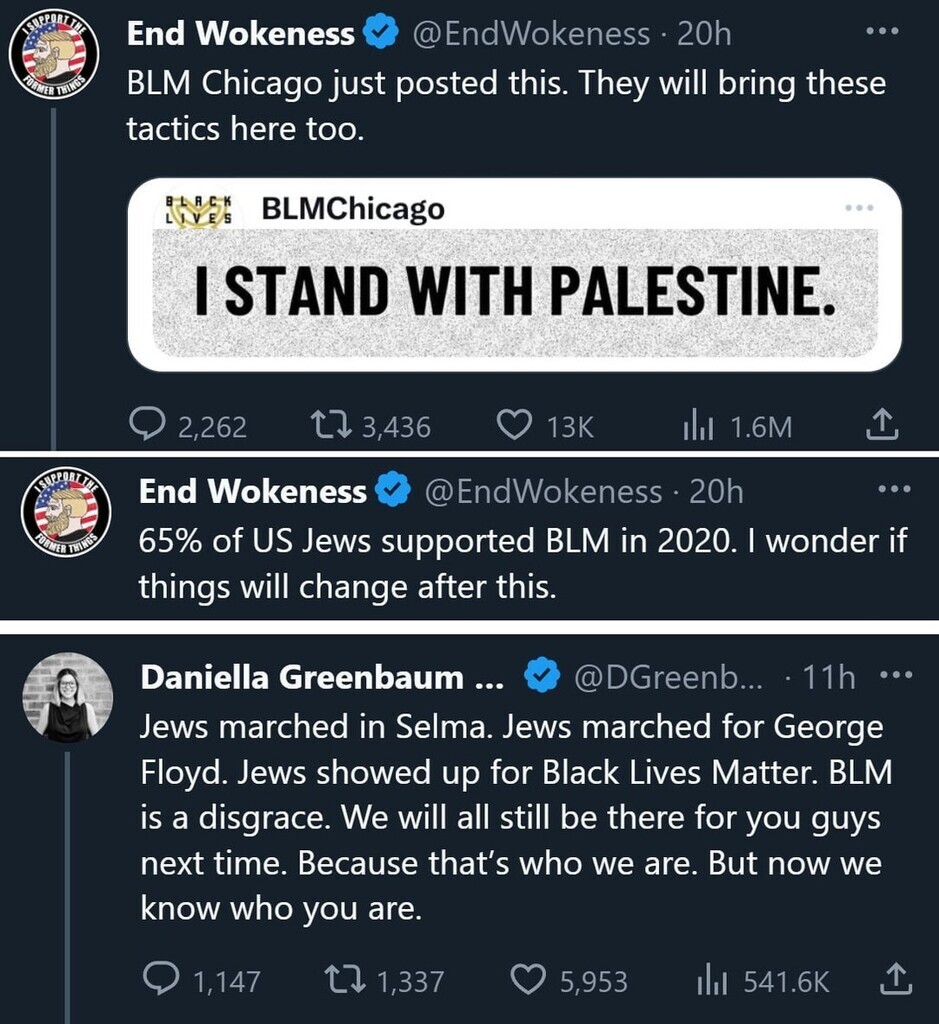
Task: Reply to the BLM Chicago tweet with 2,262 replies
Action: [x=150, y=427]
